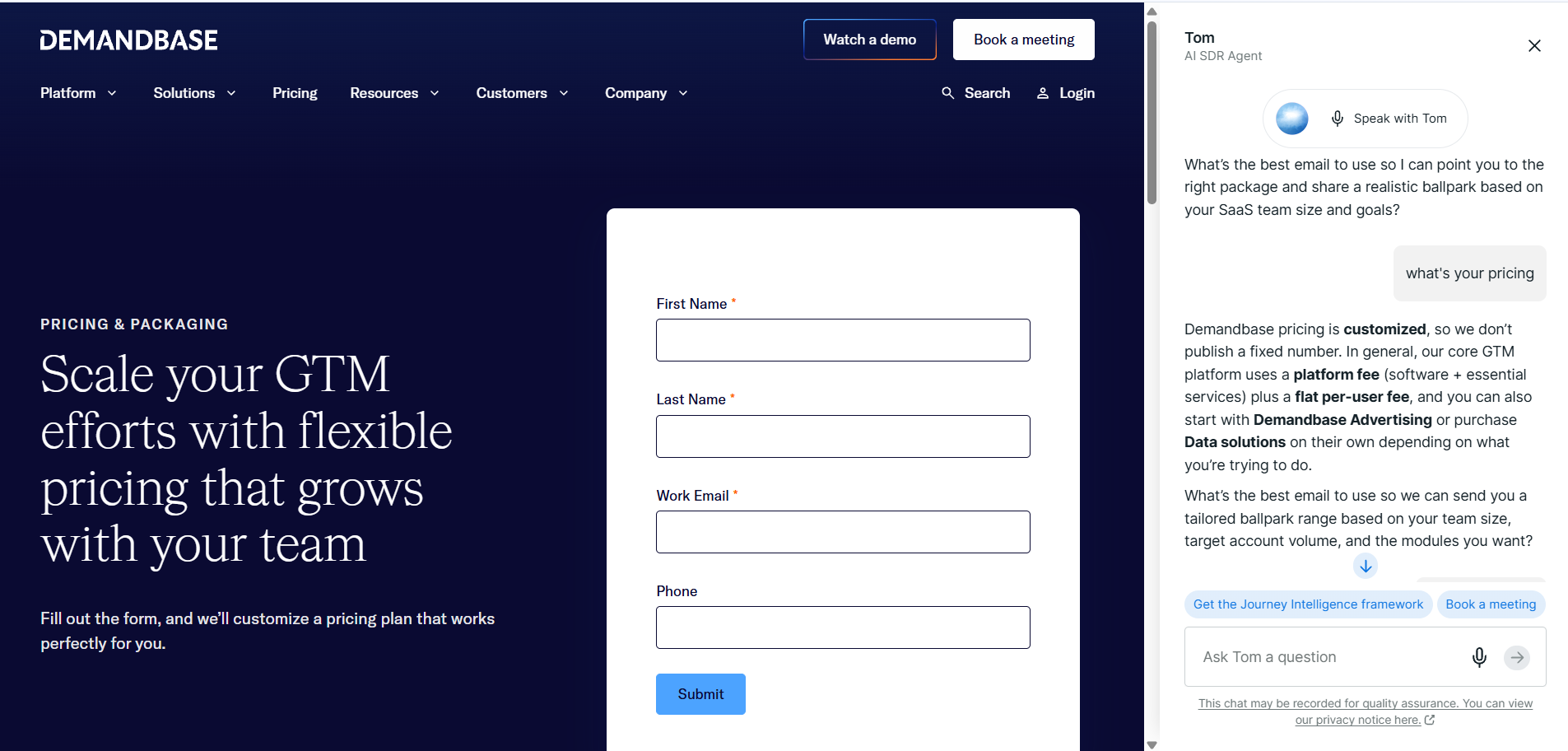The width and height of the screenshot is (1568, 751).
Task: Click the Demandbase logo
Action: 128,40
